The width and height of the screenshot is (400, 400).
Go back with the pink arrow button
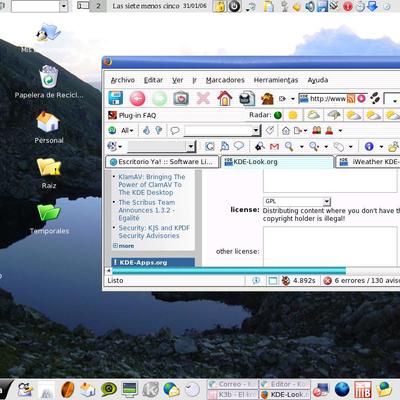click(137, 99)
